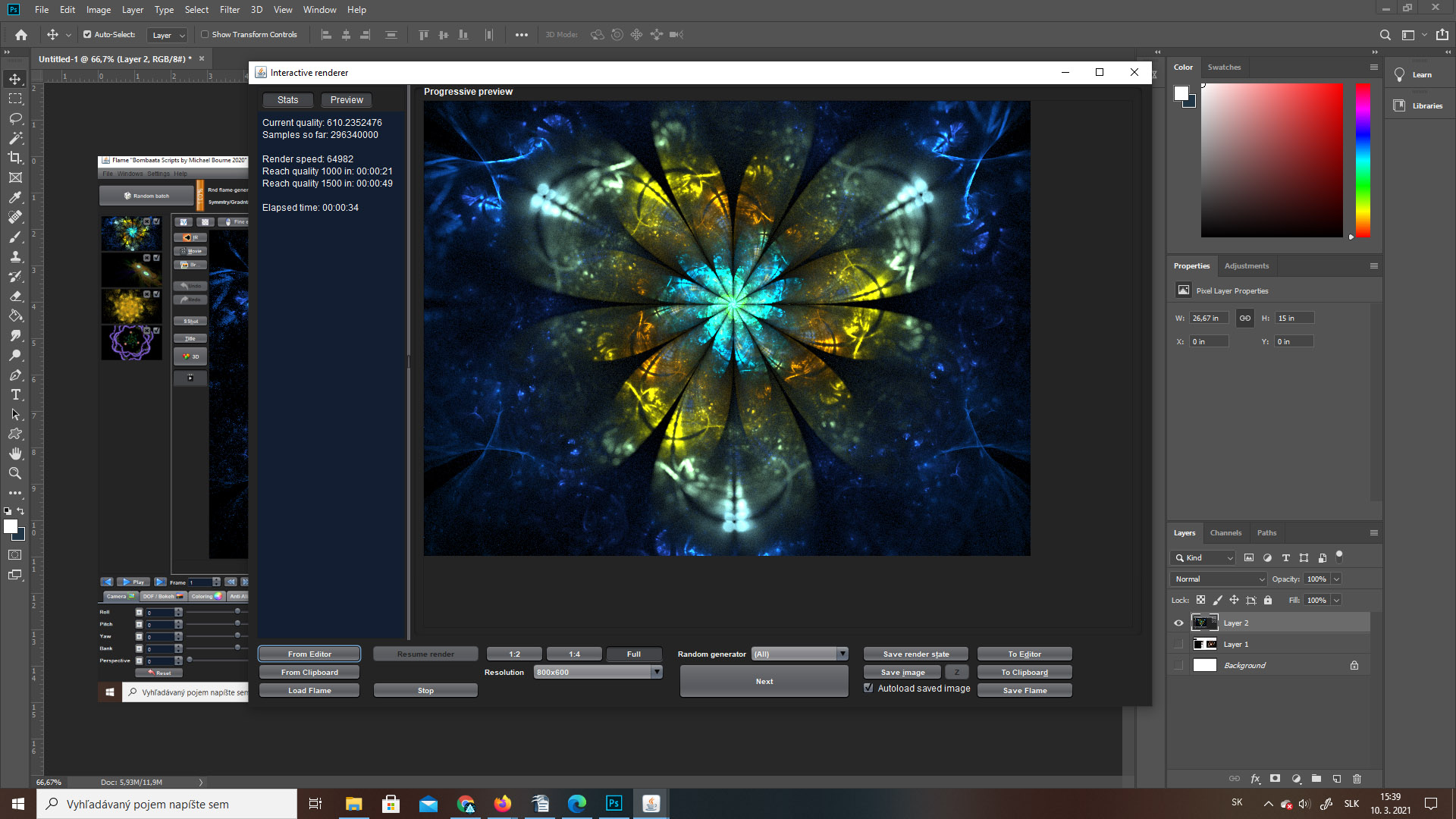Select the Horizontal Type tool
1456x819 pixels.
pyautogui.click(x=15, y=394)
